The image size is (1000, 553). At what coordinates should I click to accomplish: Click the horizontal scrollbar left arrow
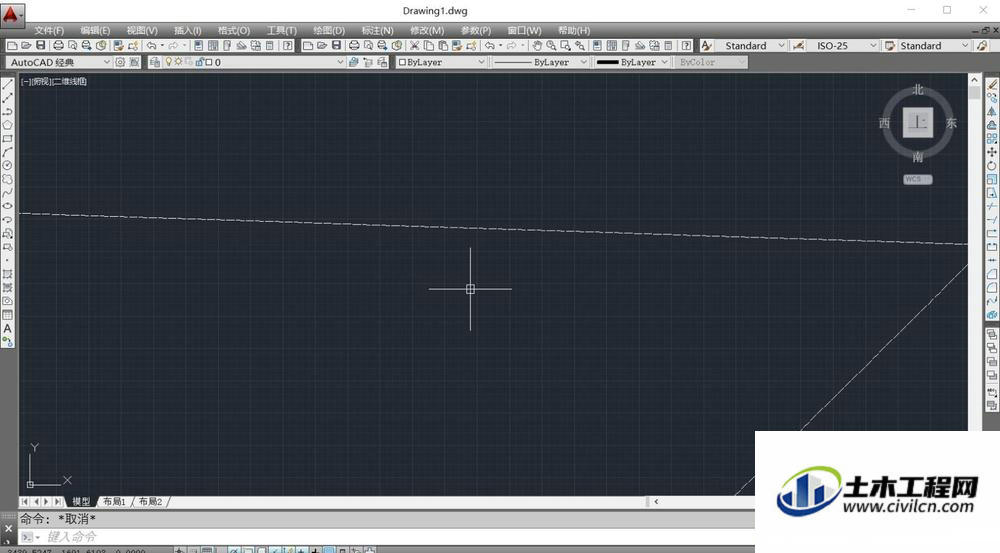(656, 501)
